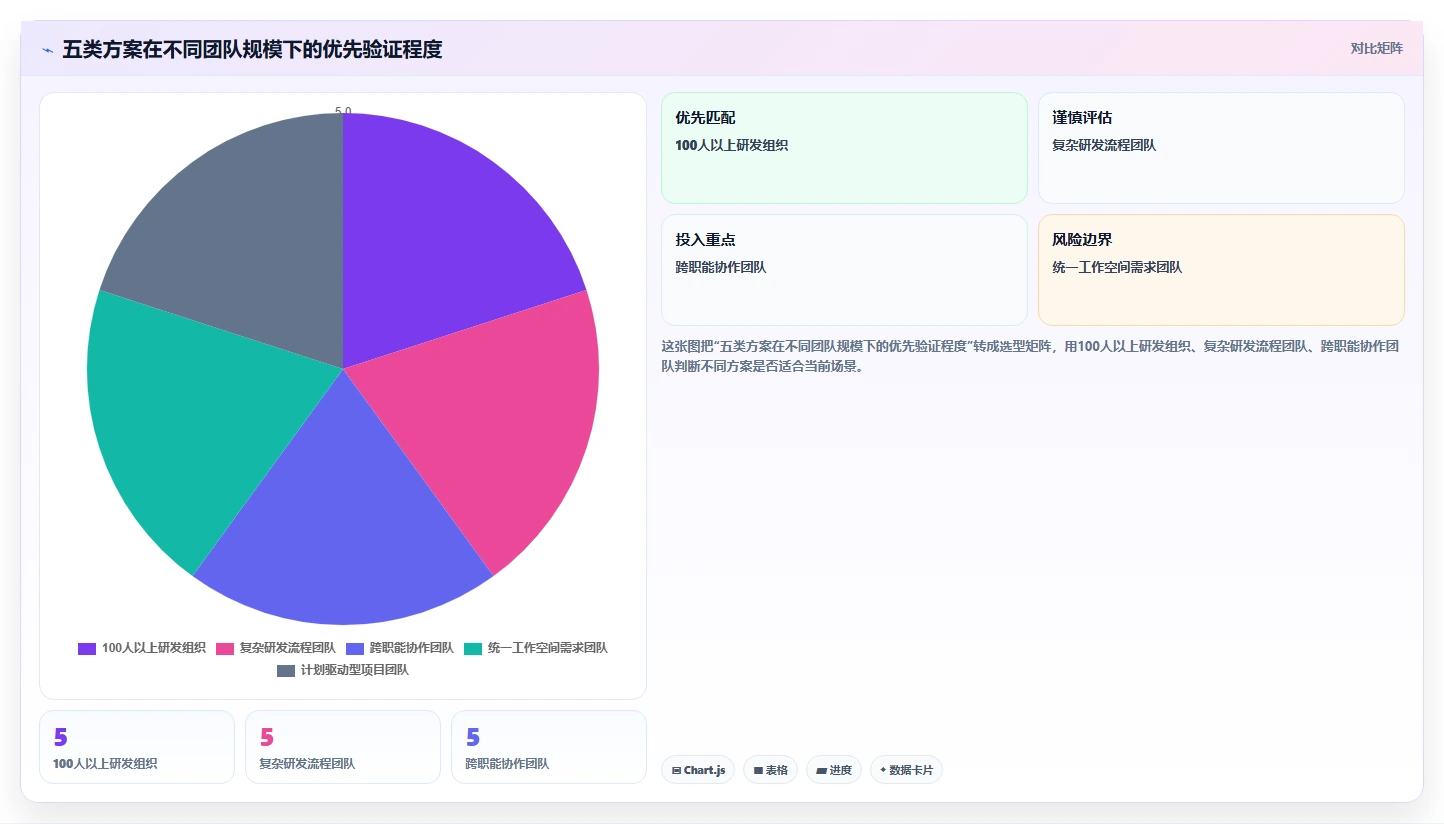This screenshot has width=1444, height=824.
Task: Click the 对比矩阵 label in header
Action: pyautogui.click(x=1377, y=48)
